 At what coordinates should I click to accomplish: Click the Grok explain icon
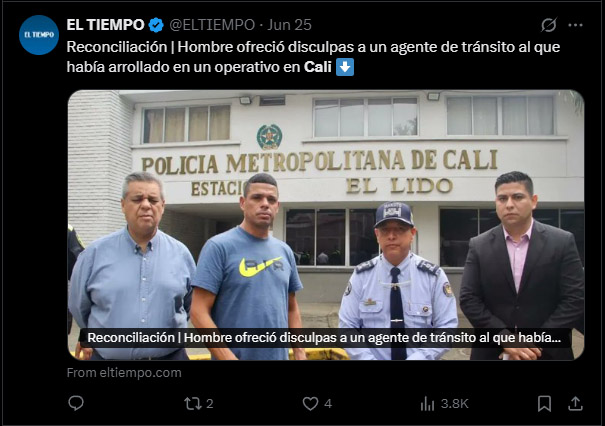click(x=549, y=25)
